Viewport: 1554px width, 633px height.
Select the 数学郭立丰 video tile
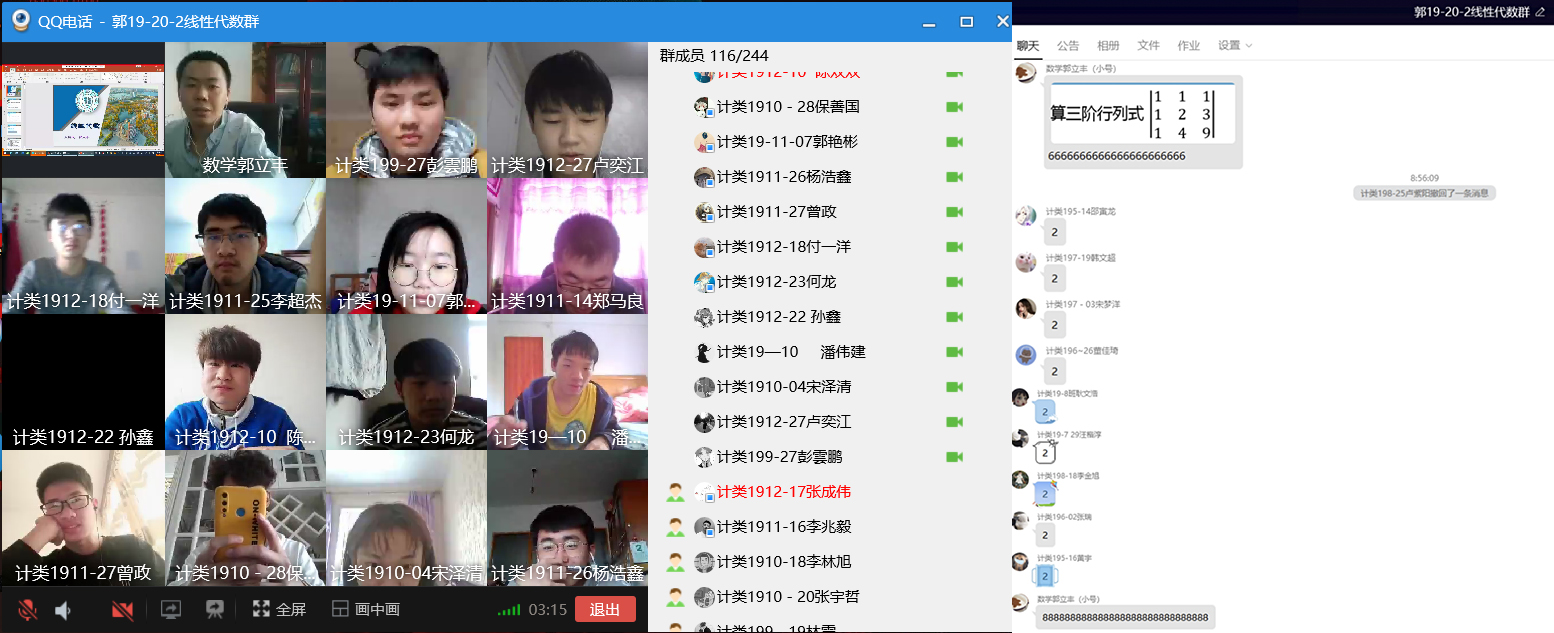[x=245, y=110]
